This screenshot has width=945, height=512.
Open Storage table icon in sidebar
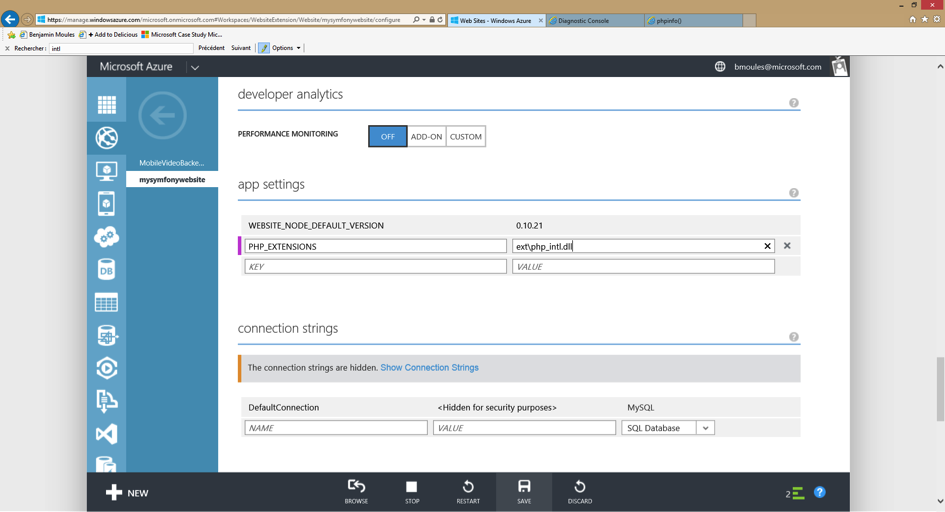coord(107,302)
